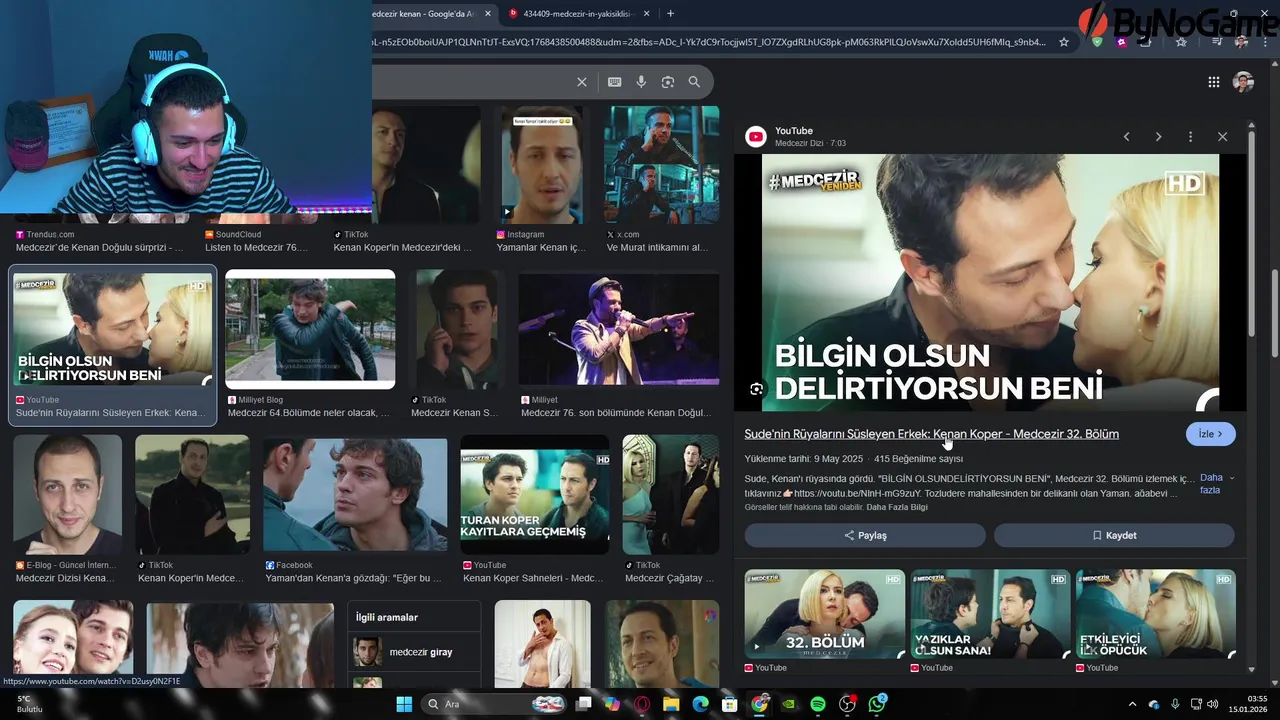Click the medcezir giray related search
This screenshot has width=1280, height=720.
[414, 652]
